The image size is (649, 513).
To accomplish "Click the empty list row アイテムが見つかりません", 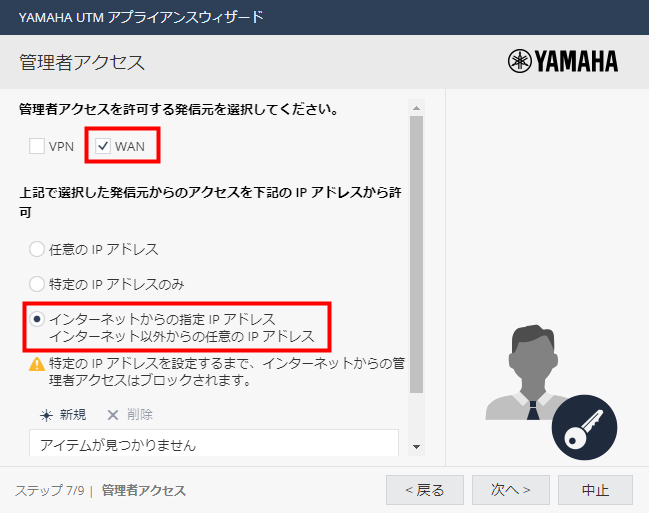I will [x=214, y=444].
